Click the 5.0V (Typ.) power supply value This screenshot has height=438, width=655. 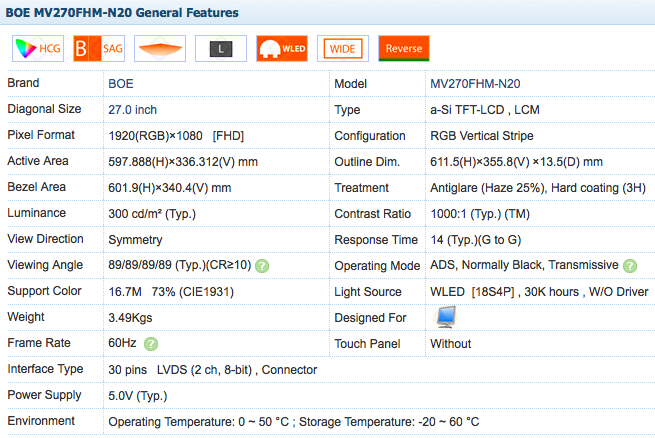tap(138, 396)
